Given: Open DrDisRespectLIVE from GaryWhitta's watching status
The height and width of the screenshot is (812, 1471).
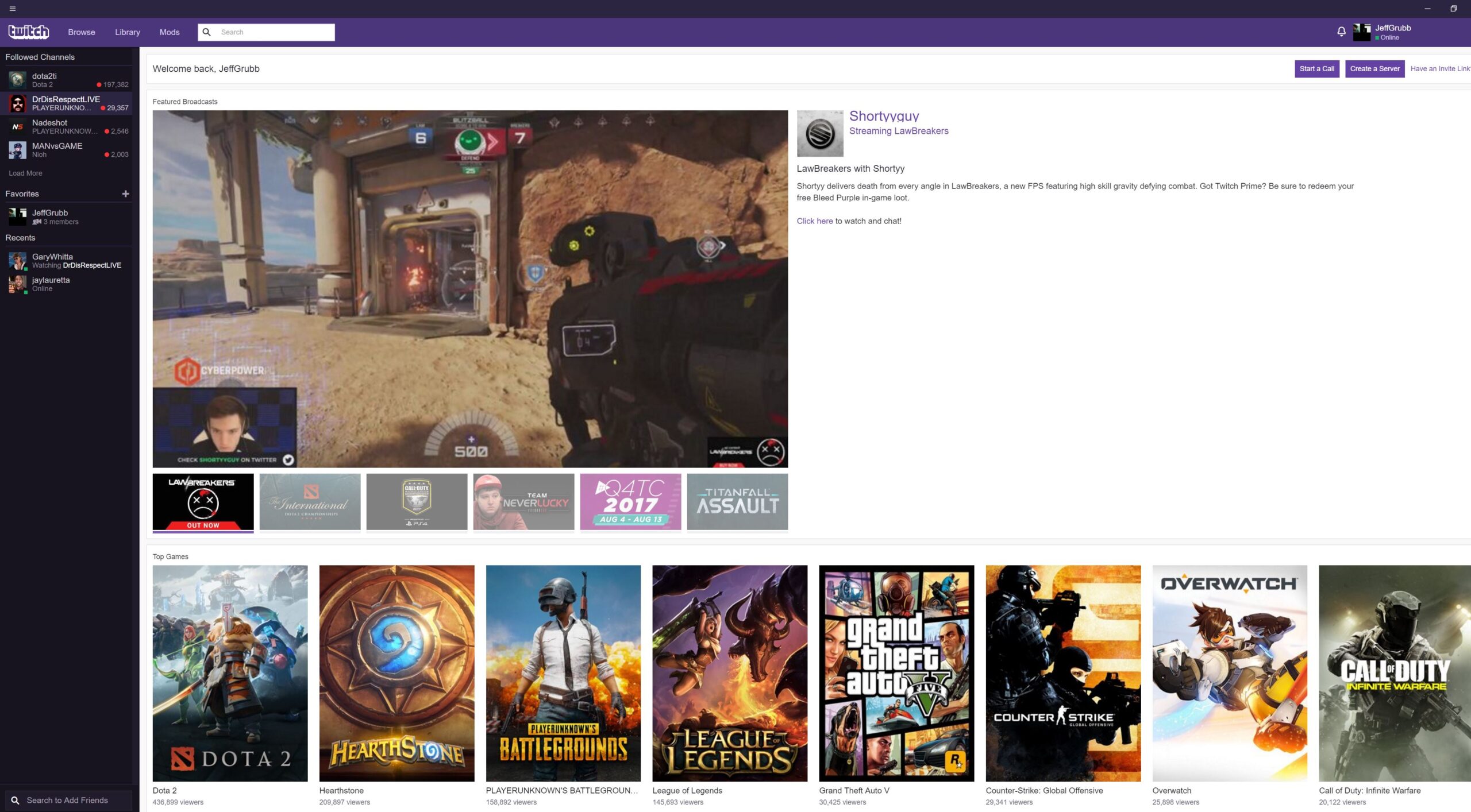Looking at the screenshot, I should pos(92,265).
